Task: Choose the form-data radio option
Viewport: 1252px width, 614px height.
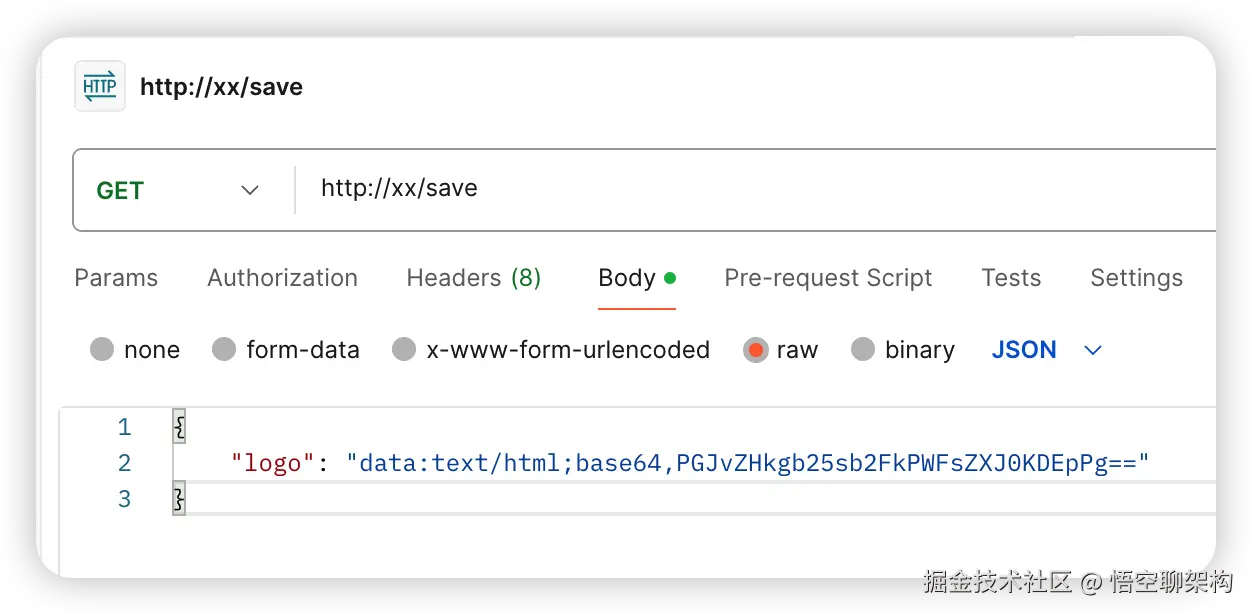Action: [224, 350]
